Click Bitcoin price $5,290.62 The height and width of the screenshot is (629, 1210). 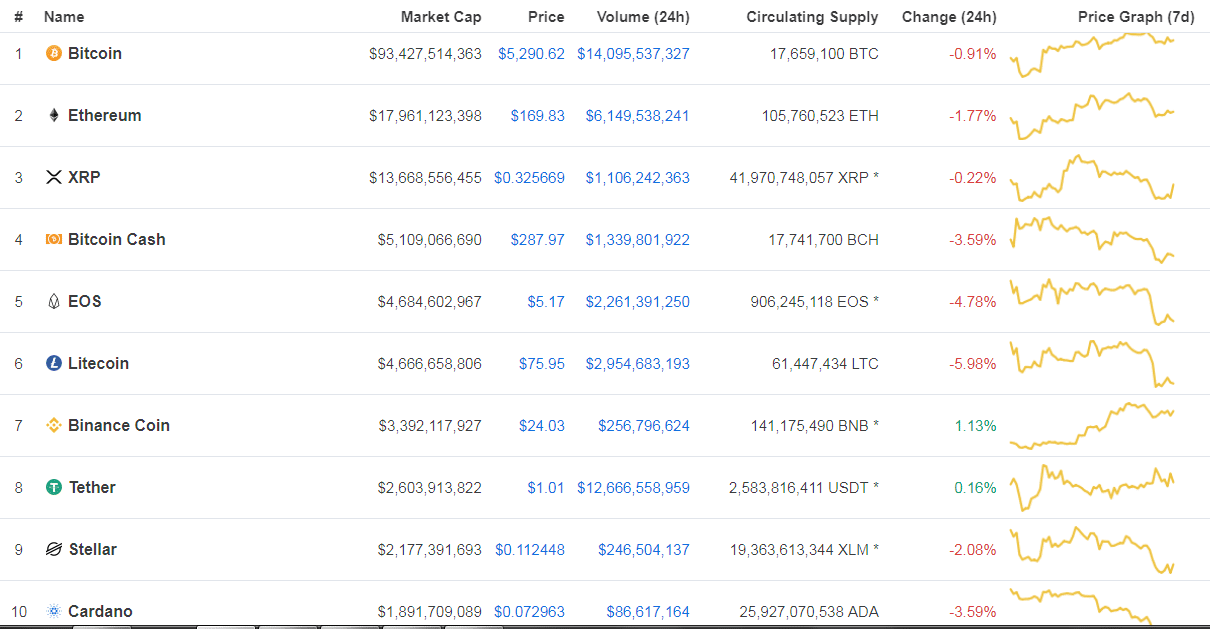[x=531, y=53]
